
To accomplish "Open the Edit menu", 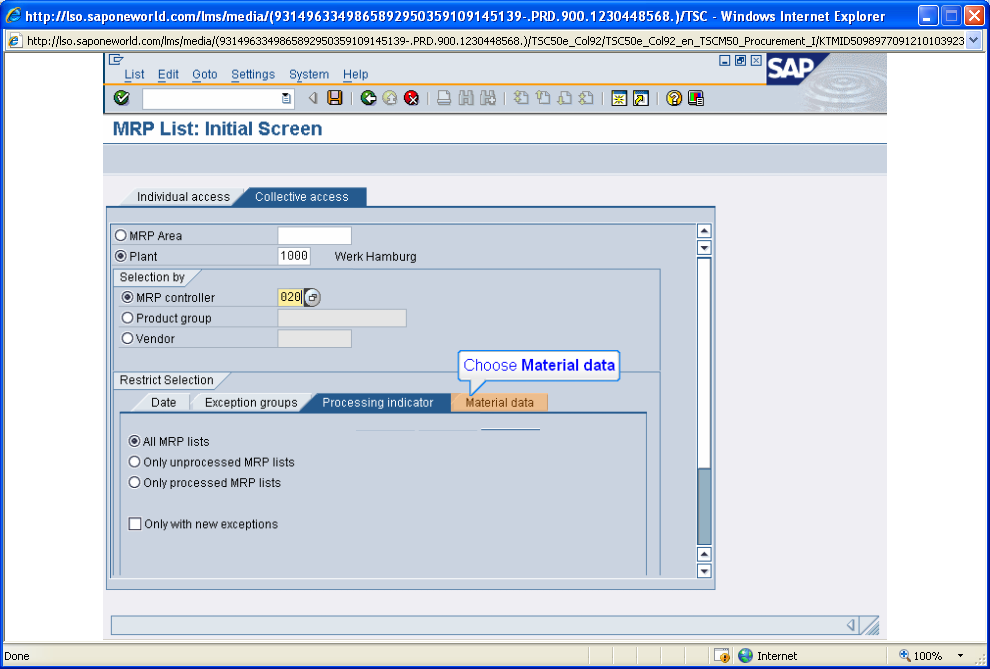I will click(x=168, y=74).
